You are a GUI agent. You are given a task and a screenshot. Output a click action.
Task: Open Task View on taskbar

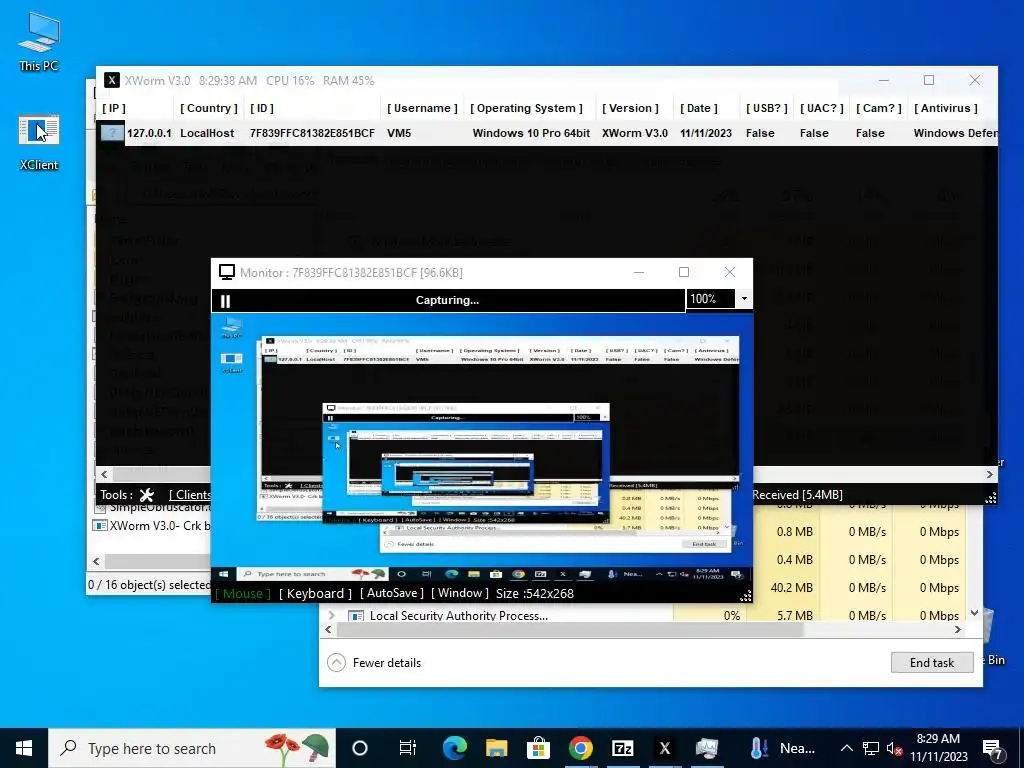[408, 748]
